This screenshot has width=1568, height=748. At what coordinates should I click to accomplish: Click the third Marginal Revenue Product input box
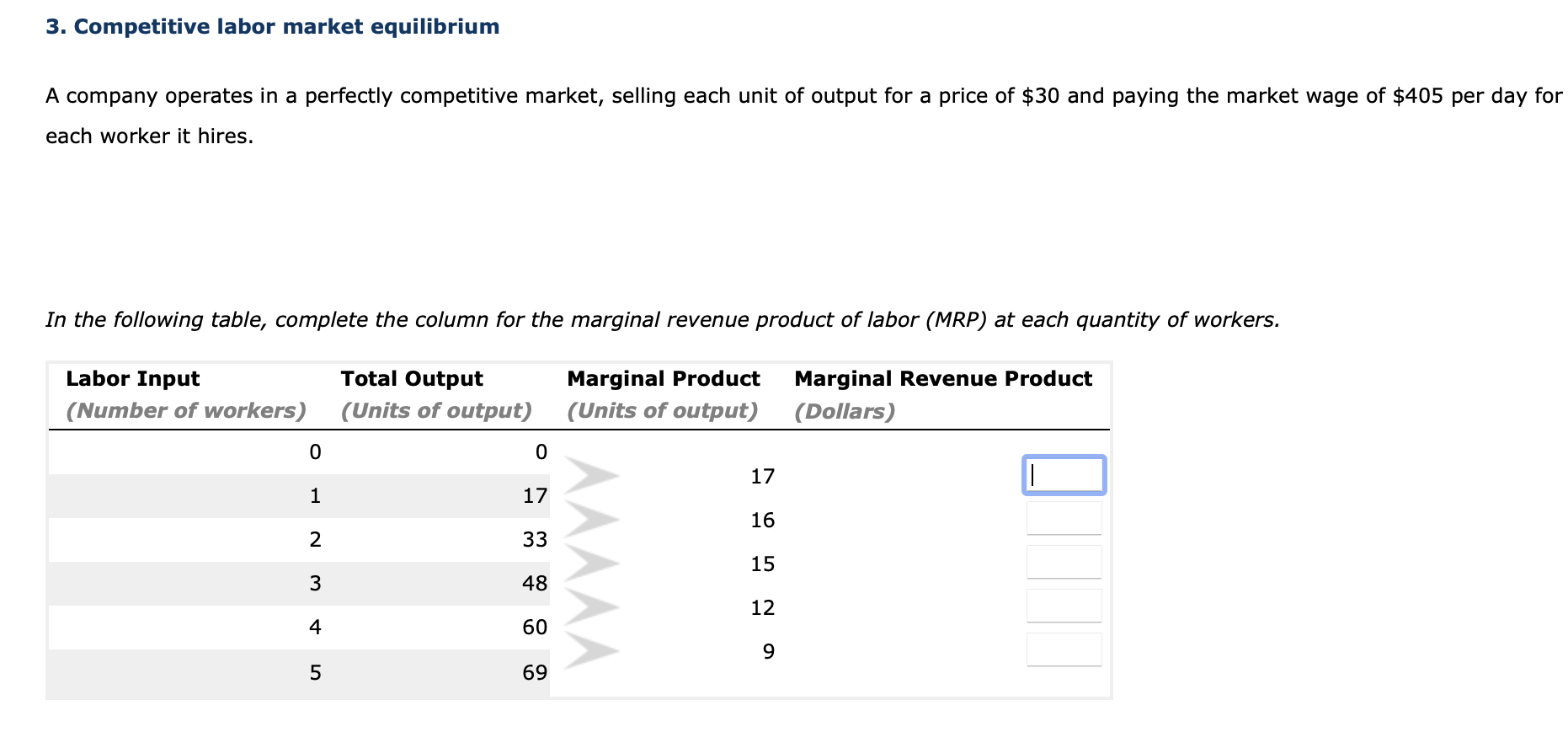point(1064,561)
